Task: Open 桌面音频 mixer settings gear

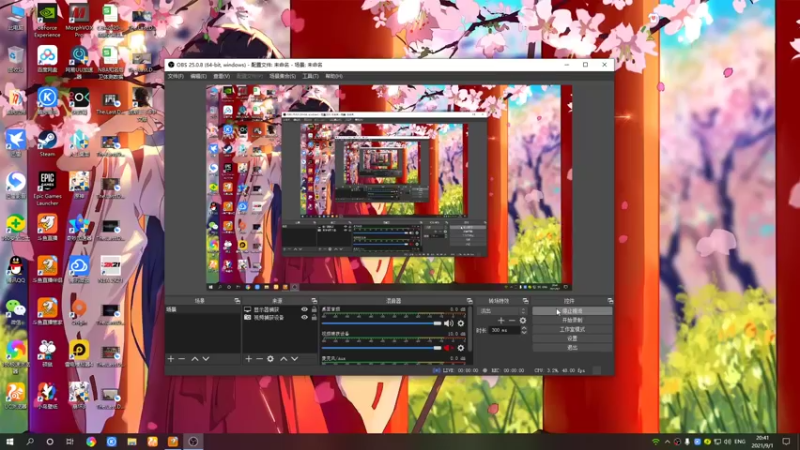Action: click(x=461, y=323)
